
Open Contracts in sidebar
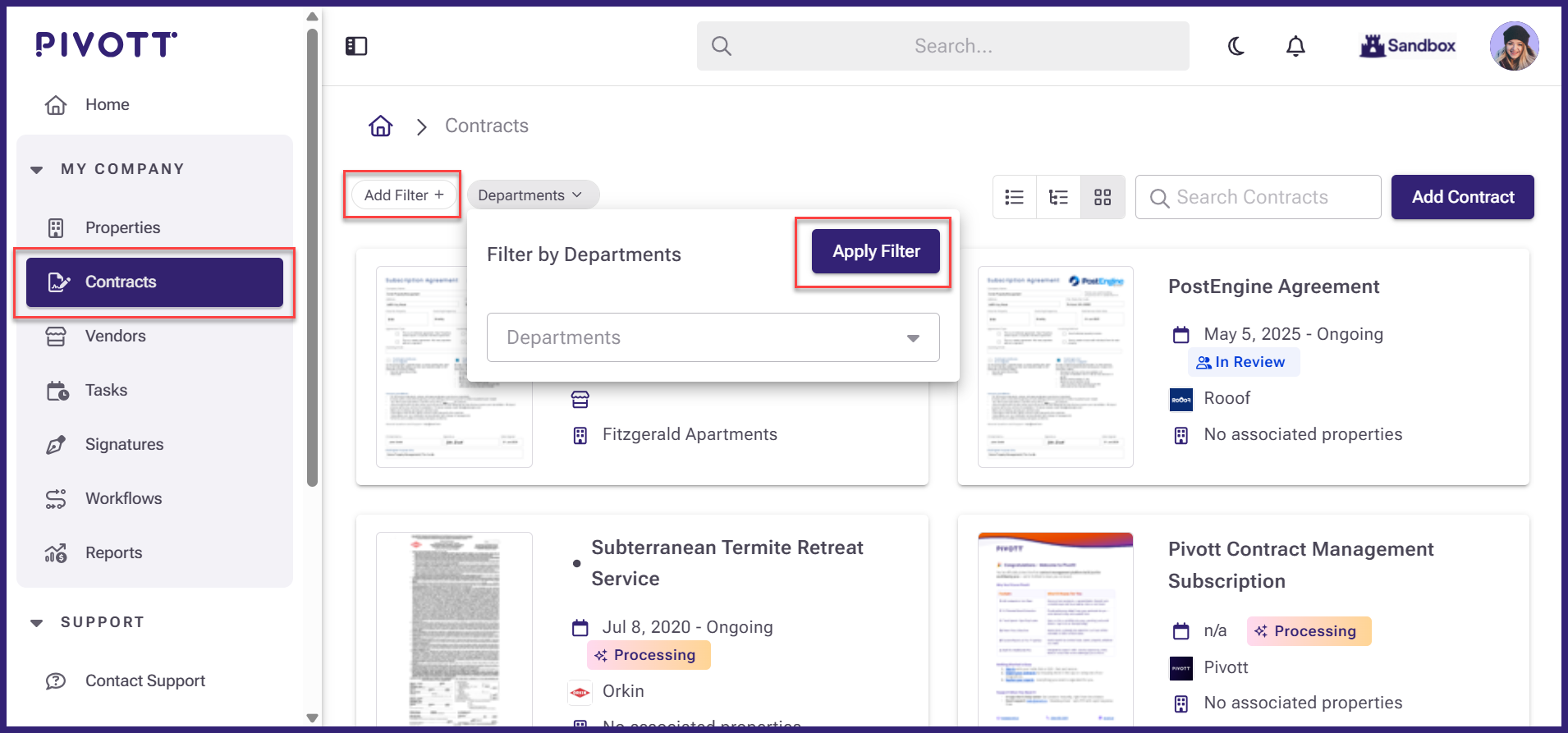tap(154, 282)
